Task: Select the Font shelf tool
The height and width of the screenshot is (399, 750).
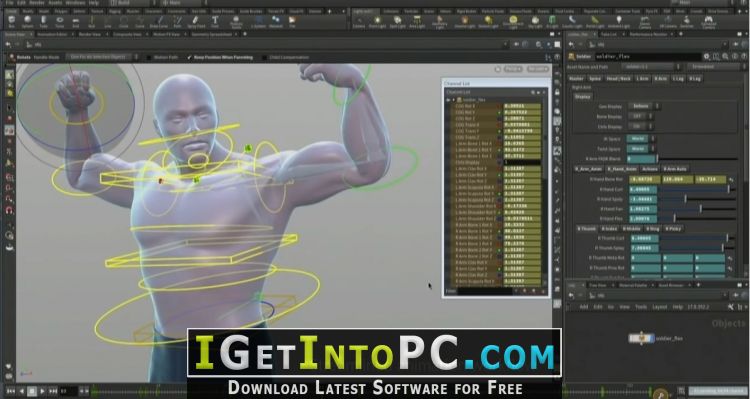Action: tap(215, 22)
